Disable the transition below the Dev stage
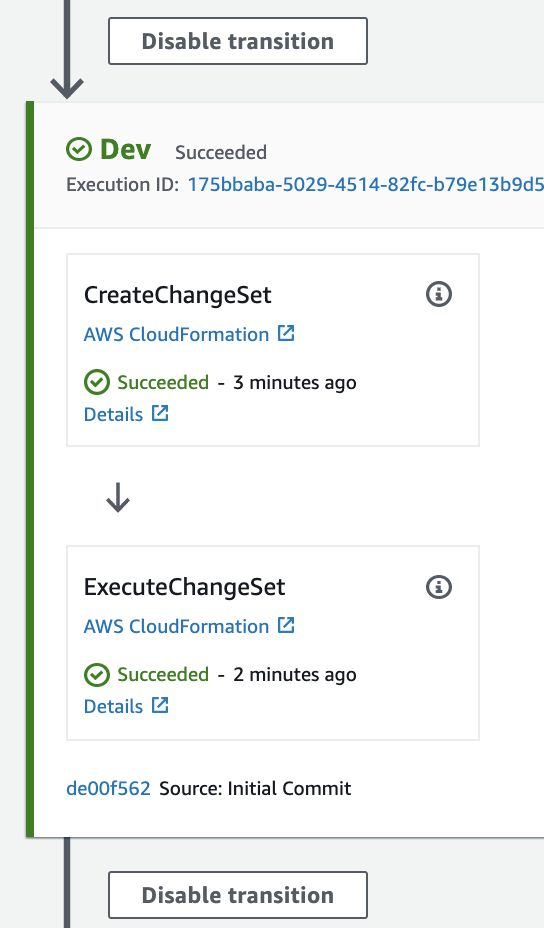Image resolution: width=544 pixels, height=928 pixels. pyautogui.click(x=238, y=895)
